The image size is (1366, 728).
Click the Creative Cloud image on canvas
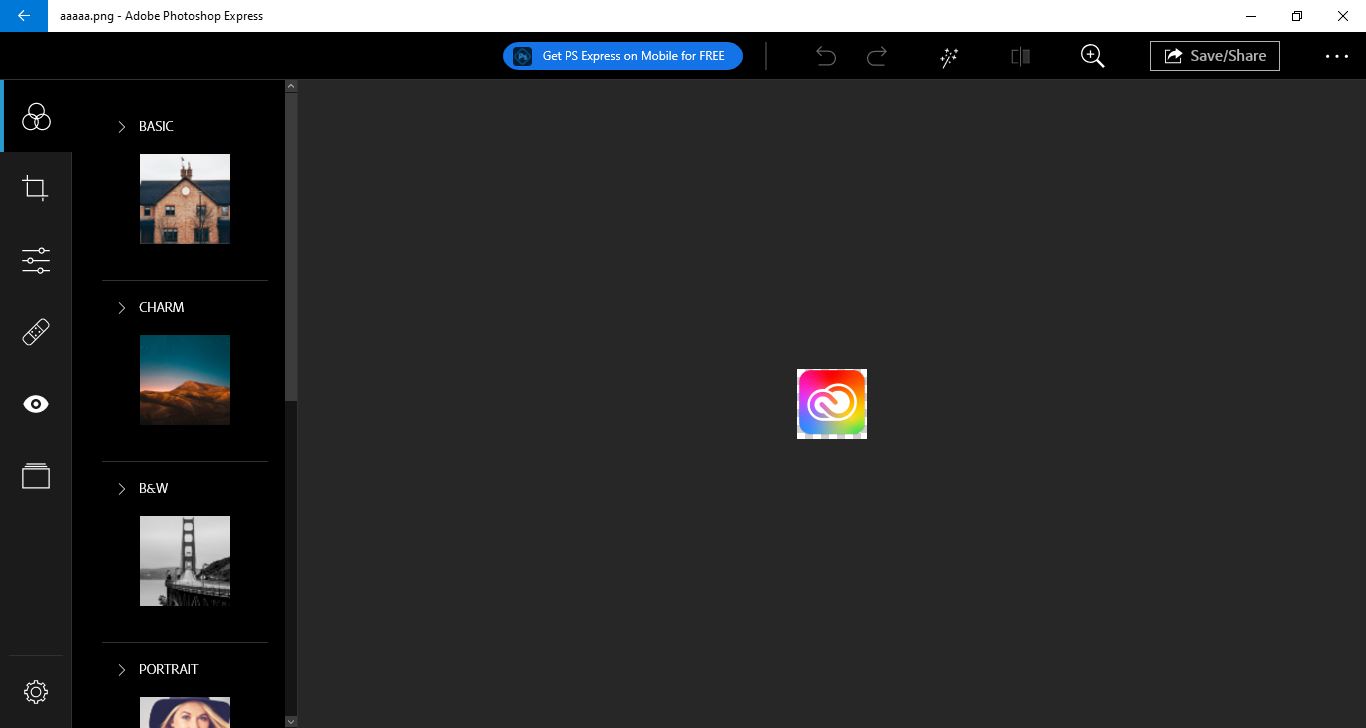point(832,404)
